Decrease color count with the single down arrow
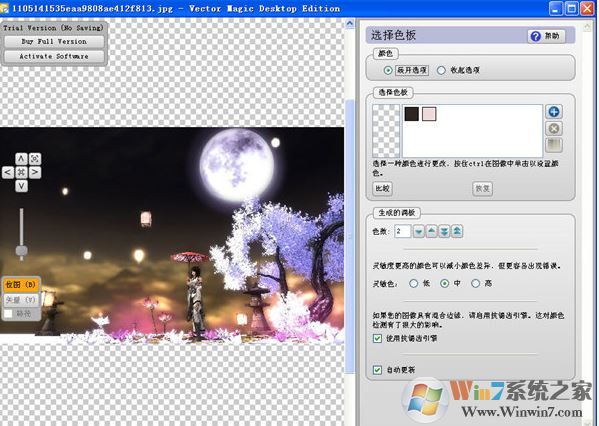599x426 pixels. [419, 231]
